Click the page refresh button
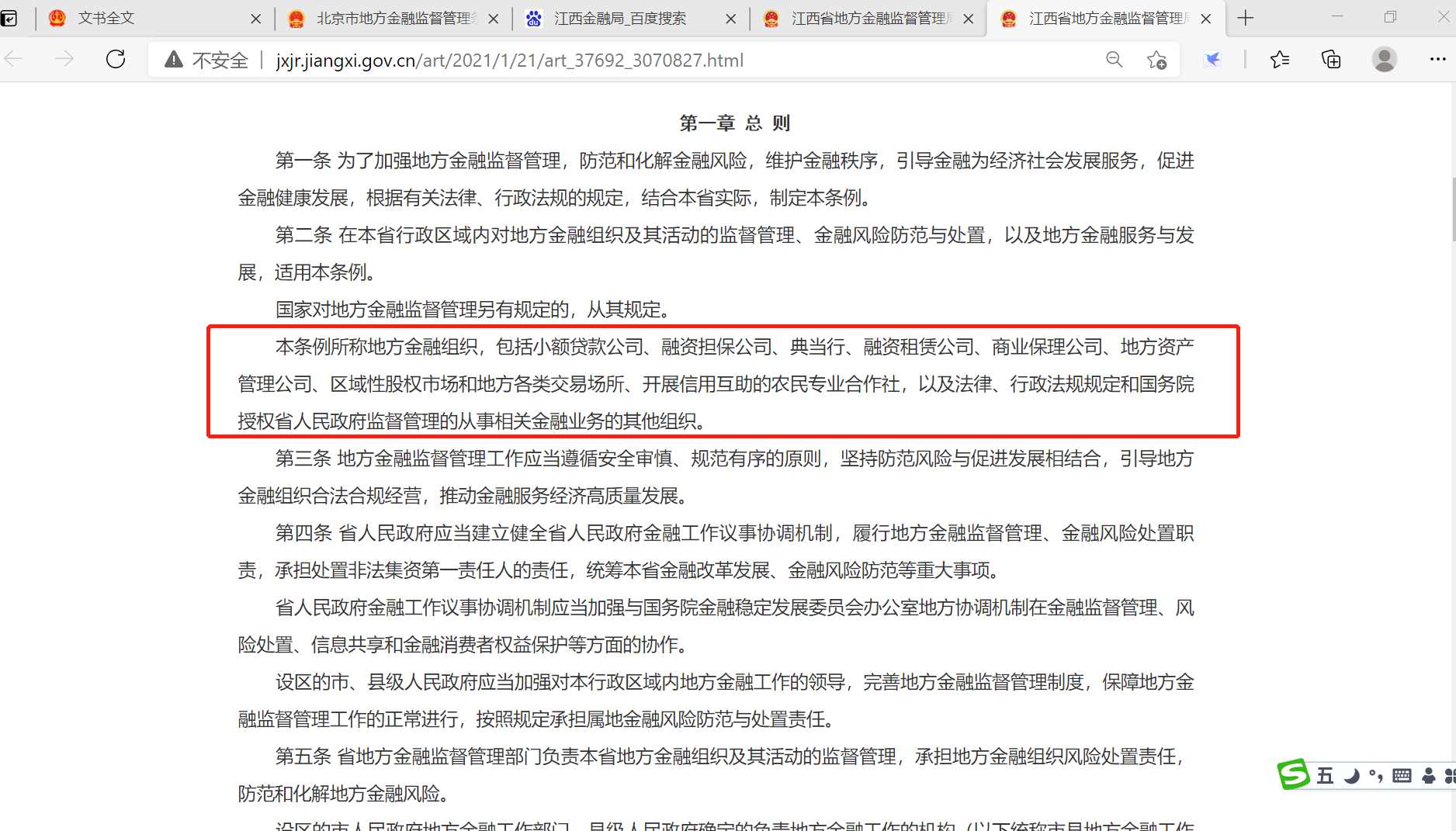1456x831 pixels. 116,60
